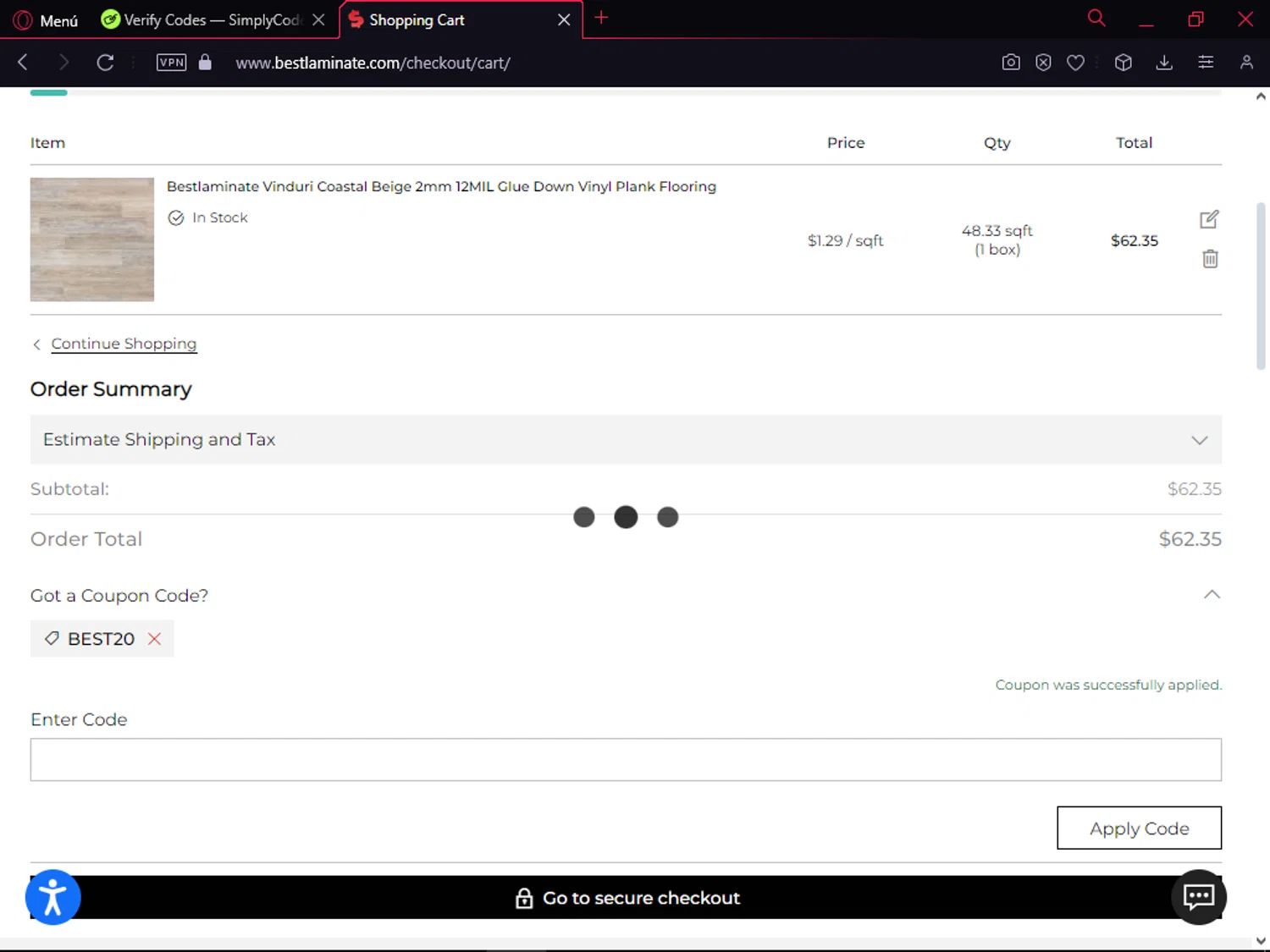Edit the cart item with pencil icon
The width and height of the screenshot is (1270, 952).
click(1209, 219)
